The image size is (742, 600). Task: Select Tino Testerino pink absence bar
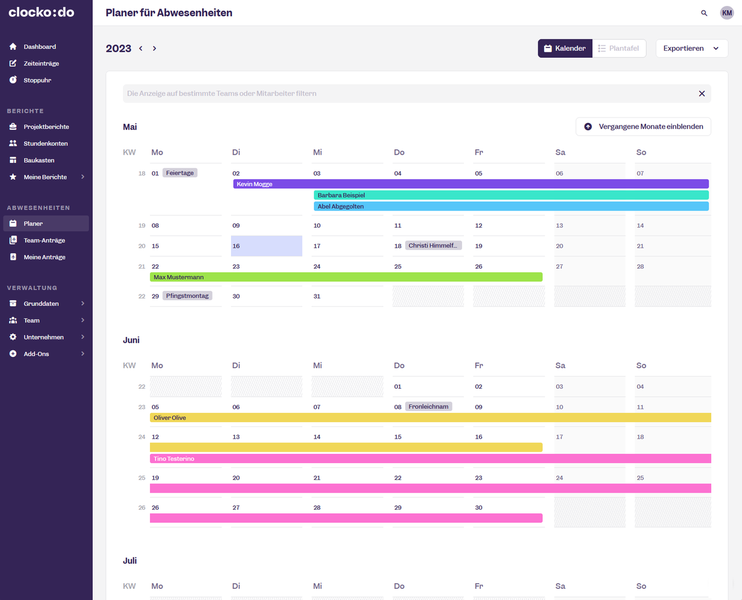pyautogui.click(x=431, y=459)
